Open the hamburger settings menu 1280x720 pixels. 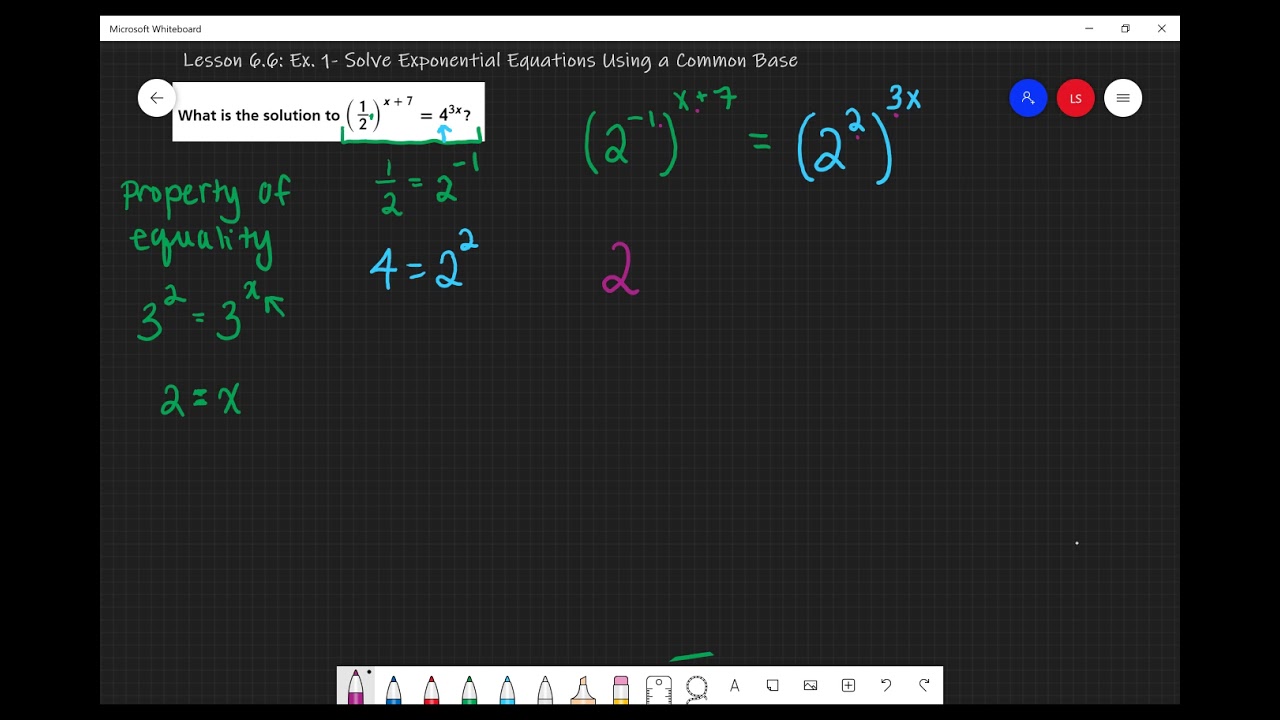(x=1123, y=98)
